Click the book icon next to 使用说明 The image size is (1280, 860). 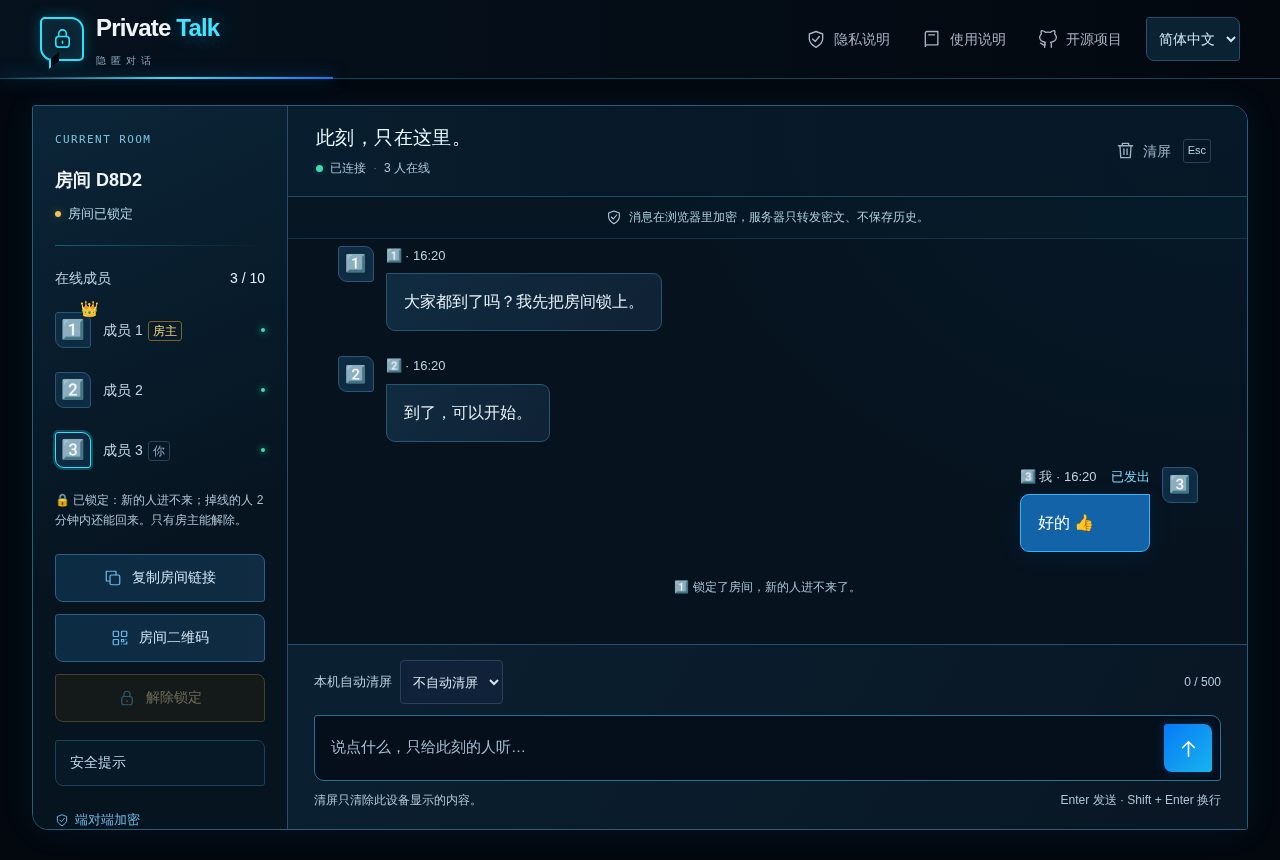932,39
